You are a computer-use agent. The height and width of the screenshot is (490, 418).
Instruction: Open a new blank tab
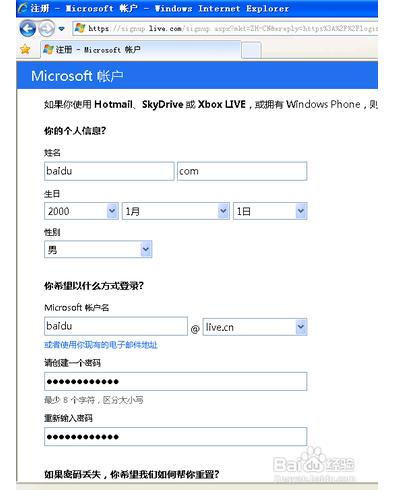pos(251,50)
